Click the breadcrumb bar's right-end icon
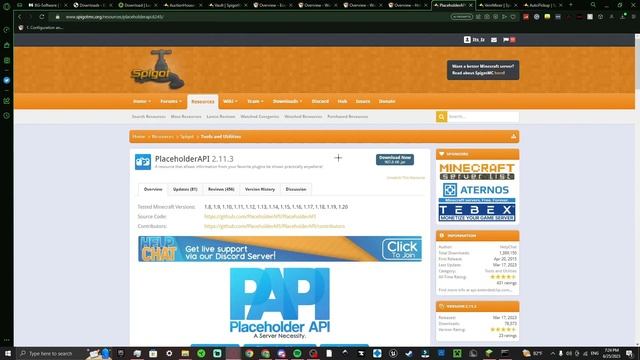Screen dimensions: 640x360 point(513,136)
